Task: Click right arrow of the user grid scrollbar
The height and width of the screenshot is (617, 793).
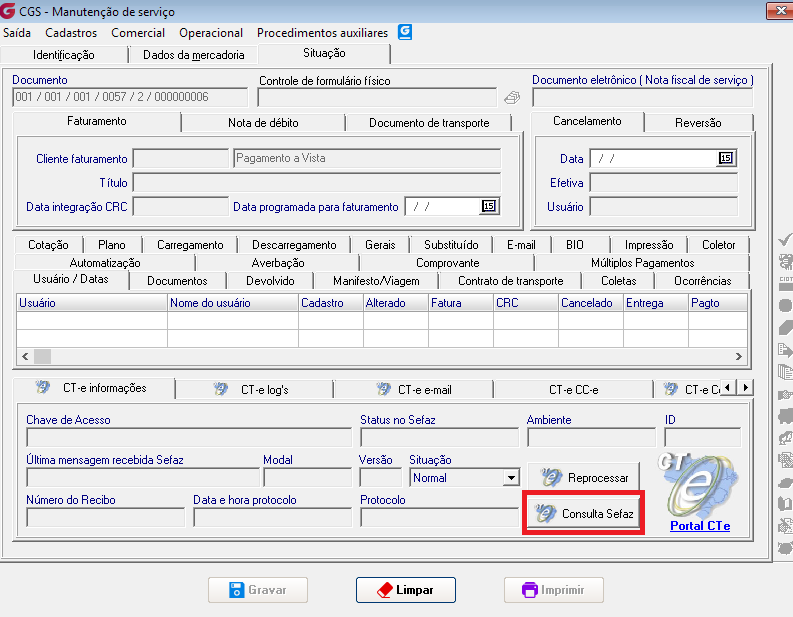Action: tap(739, 357)
